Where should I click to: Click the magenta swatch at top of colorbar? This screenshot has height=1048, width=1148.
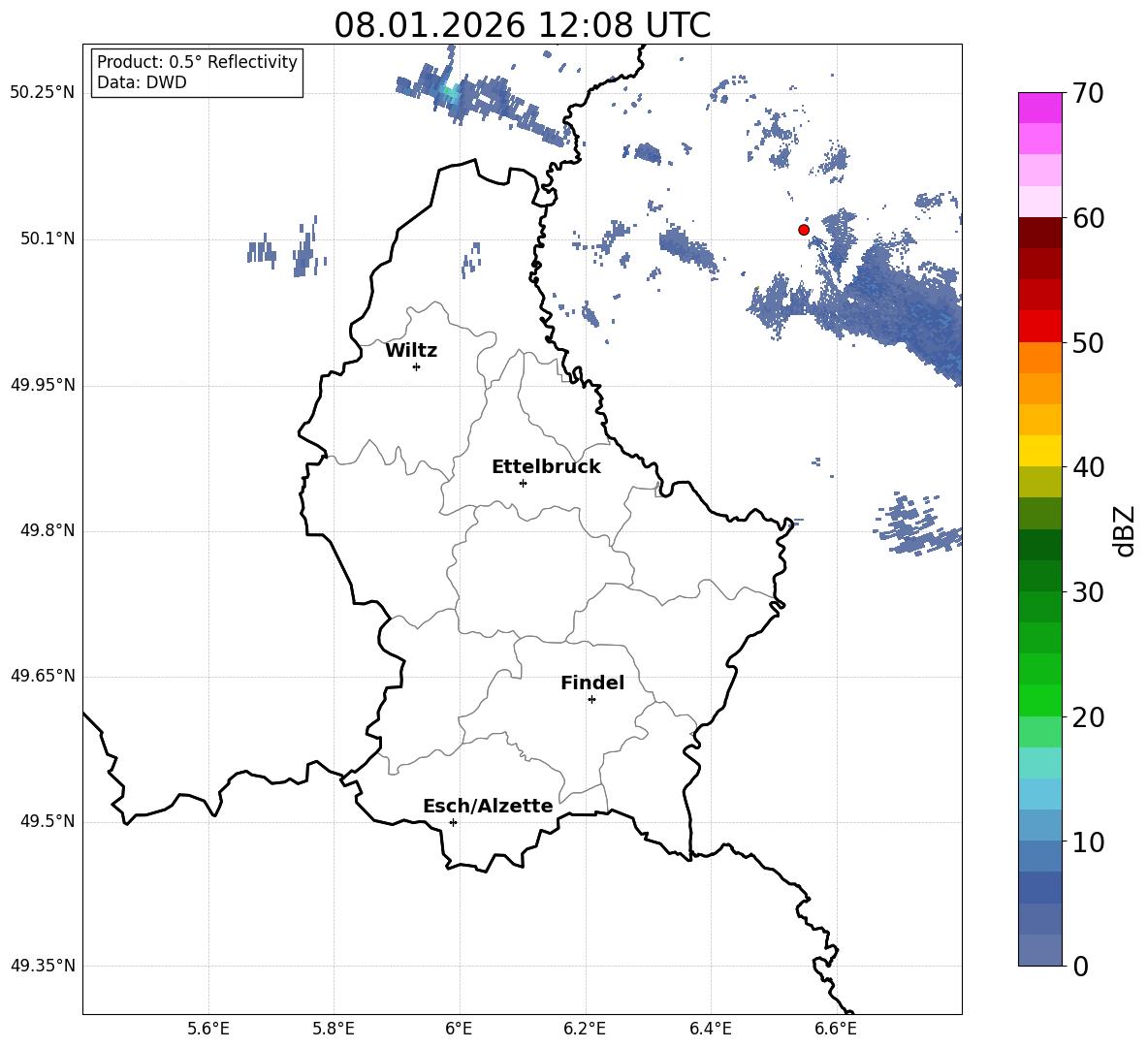coord(1040,108)
